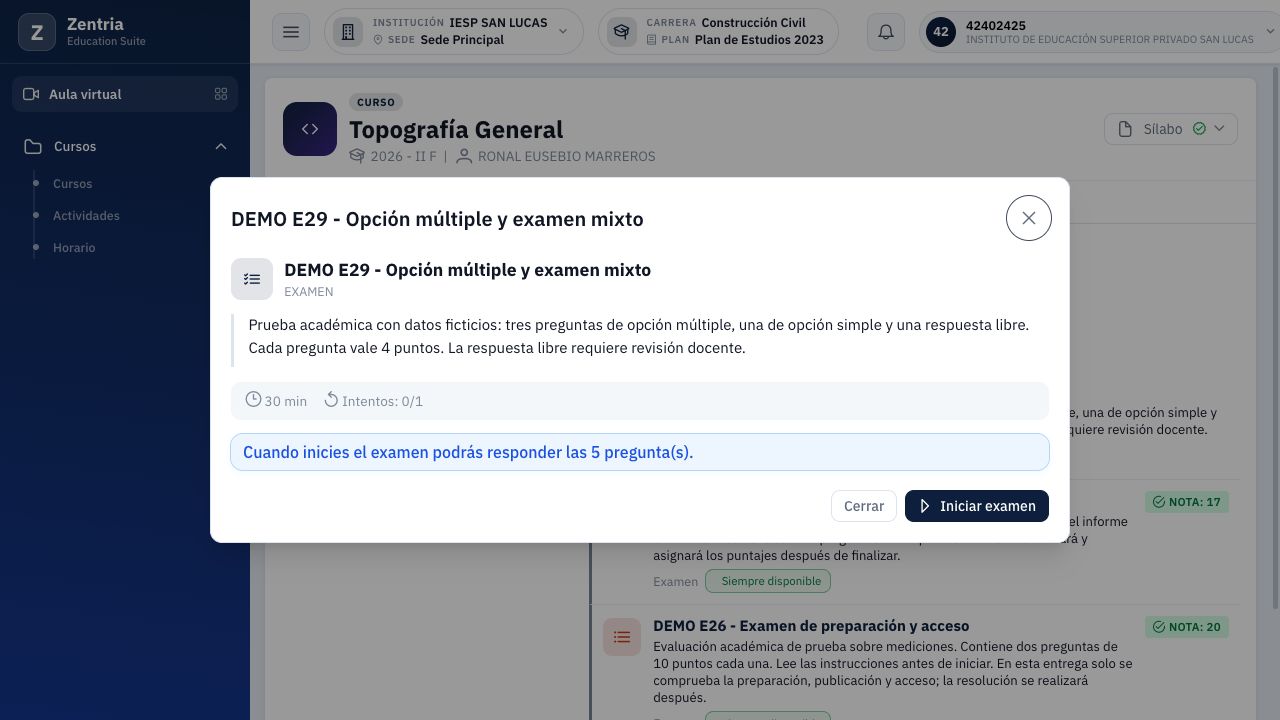The height and width of the screenshot is (720, 1280).
Task: Open the notifications bell
Action: click(886, 32)
